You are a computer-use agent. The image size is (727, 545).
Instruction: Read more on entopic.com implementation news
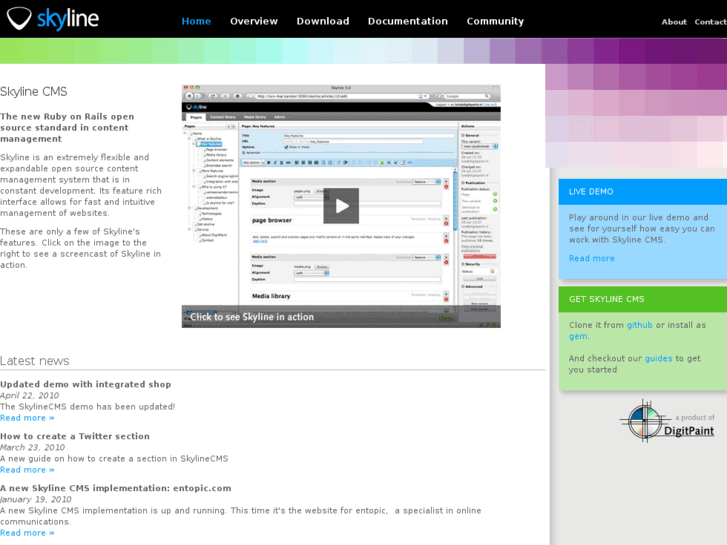pos(27,533)
